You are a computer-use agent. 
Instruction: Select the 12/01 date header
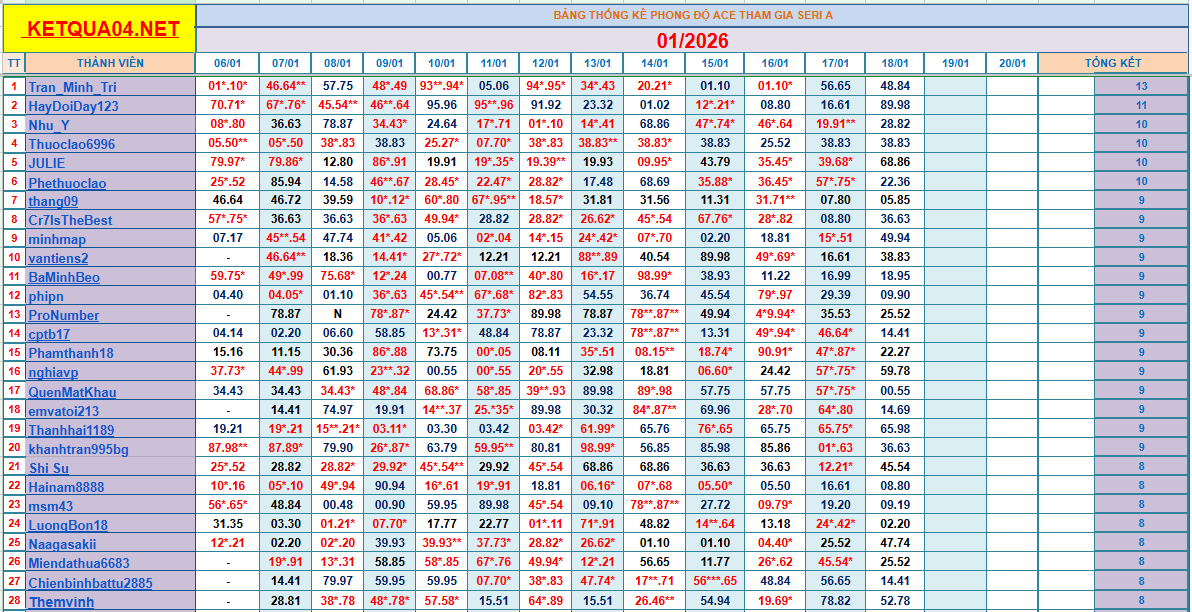tap(545, 64)
